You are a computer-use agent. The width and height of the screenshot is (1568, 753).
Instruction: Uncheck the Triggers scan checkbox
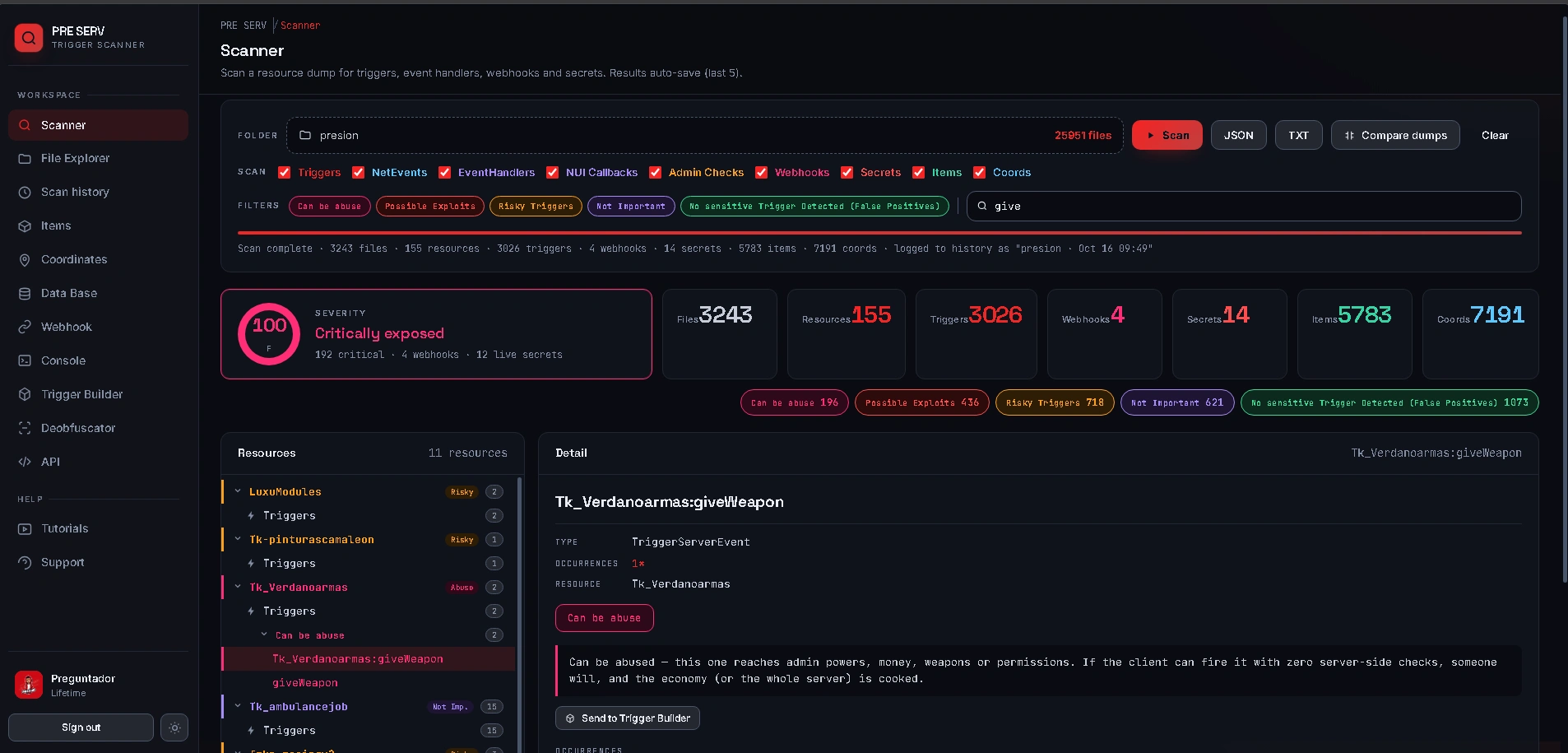(284, 172)
